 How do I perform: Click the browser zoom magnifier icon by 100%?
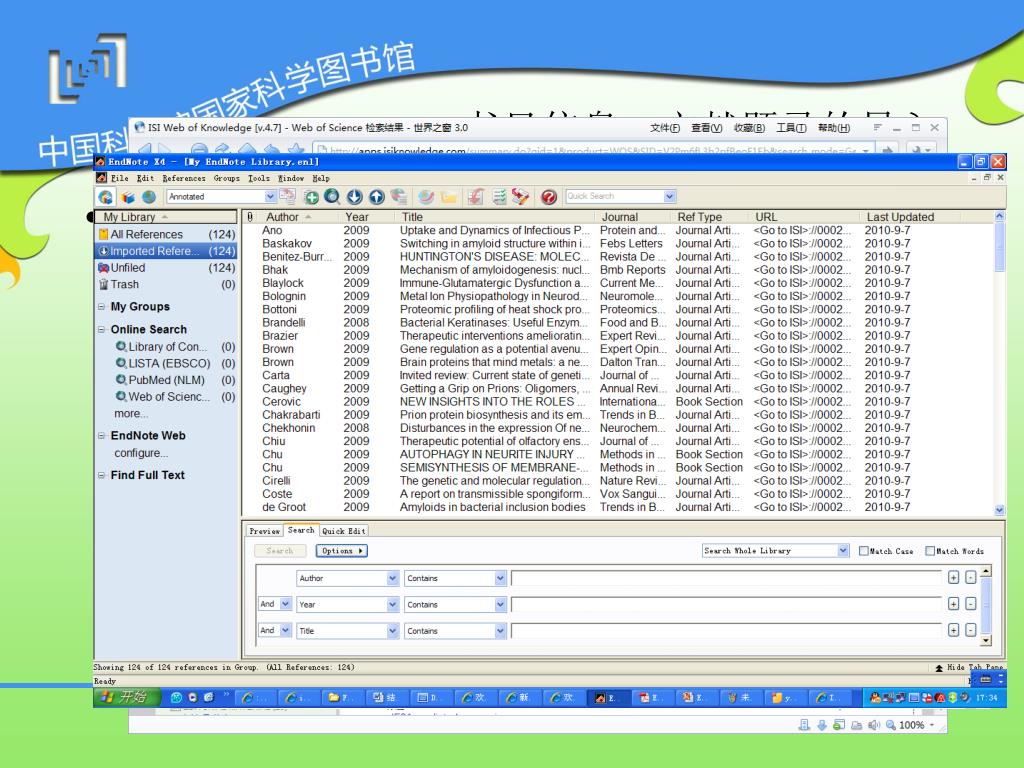(891, 725)
